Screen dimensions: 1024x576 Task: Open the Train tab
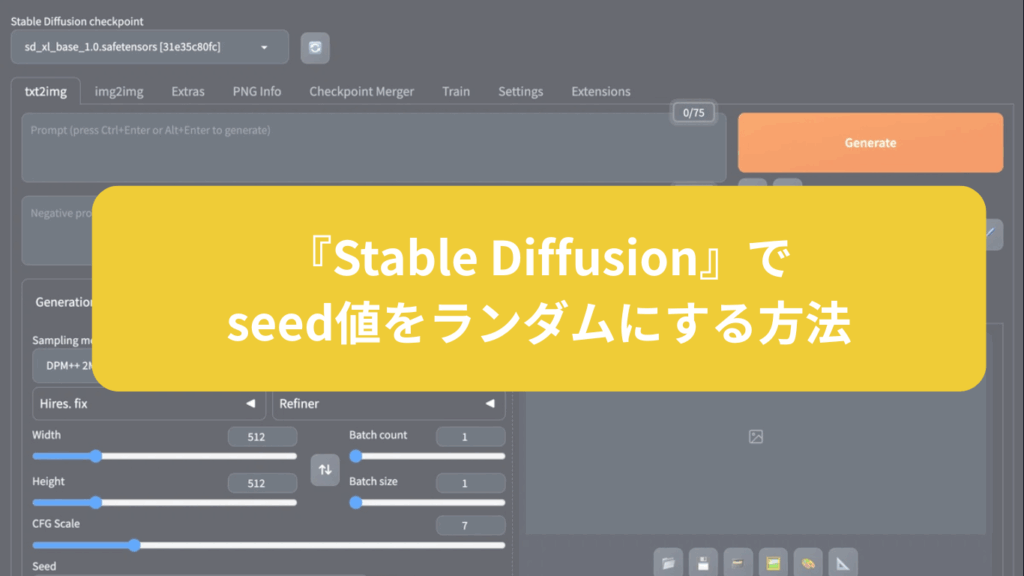pos(456,91)
